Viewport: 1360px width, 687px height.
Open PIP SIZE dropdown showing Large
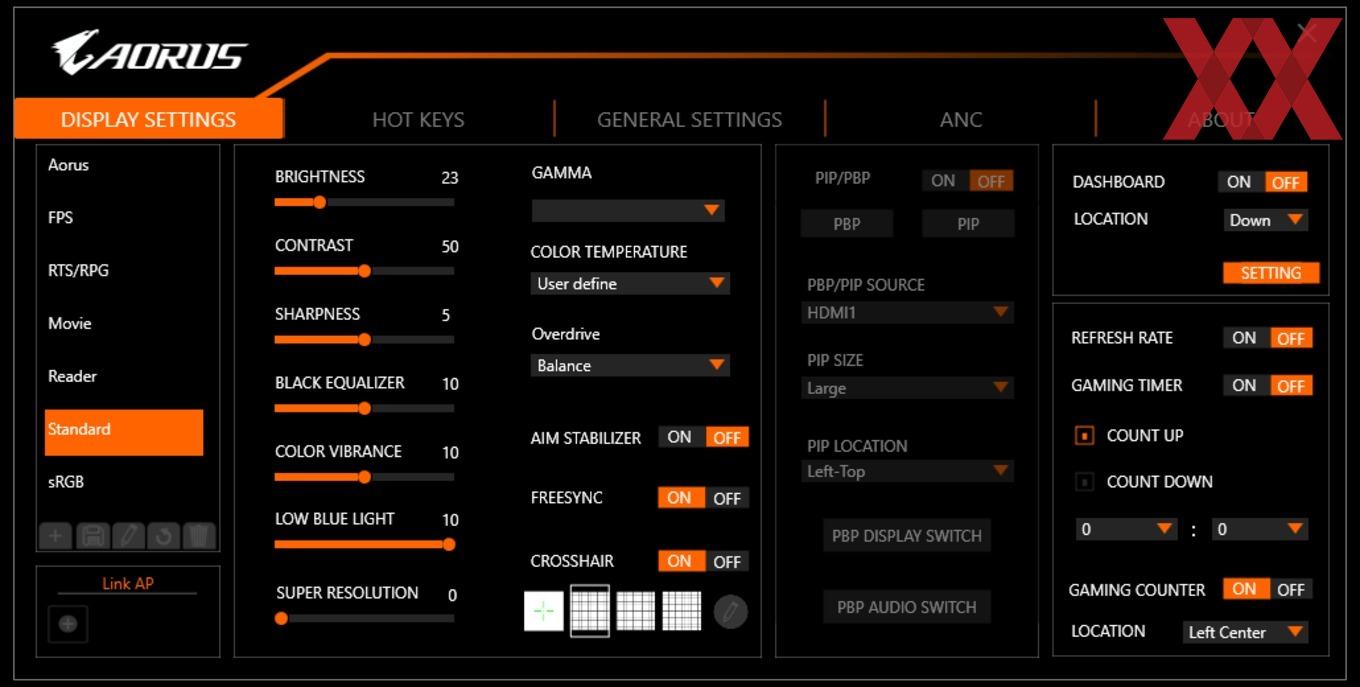(908, 388)
